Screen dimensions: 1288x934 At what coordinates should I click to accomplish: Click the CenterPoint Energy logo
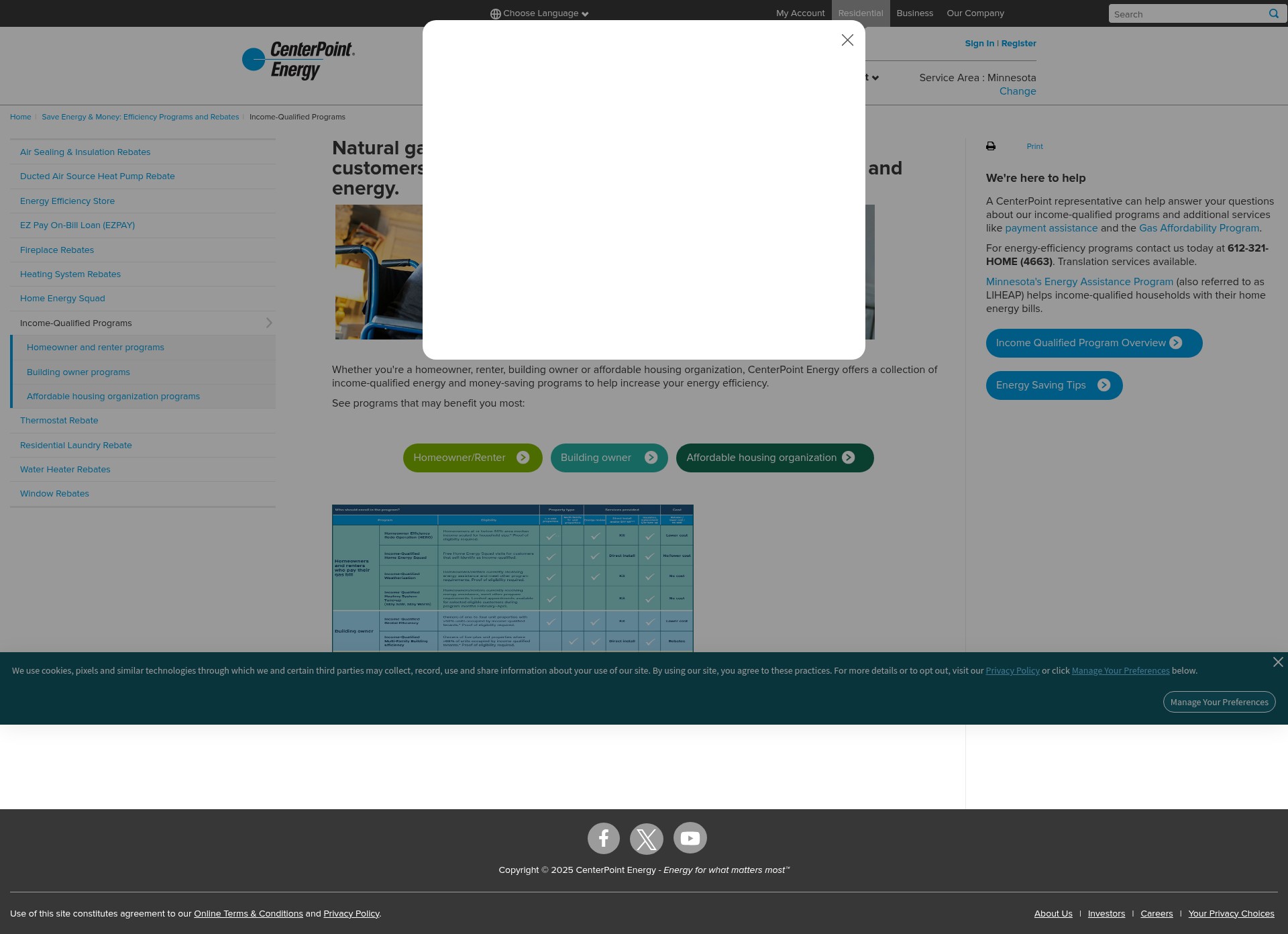(299, 60)
